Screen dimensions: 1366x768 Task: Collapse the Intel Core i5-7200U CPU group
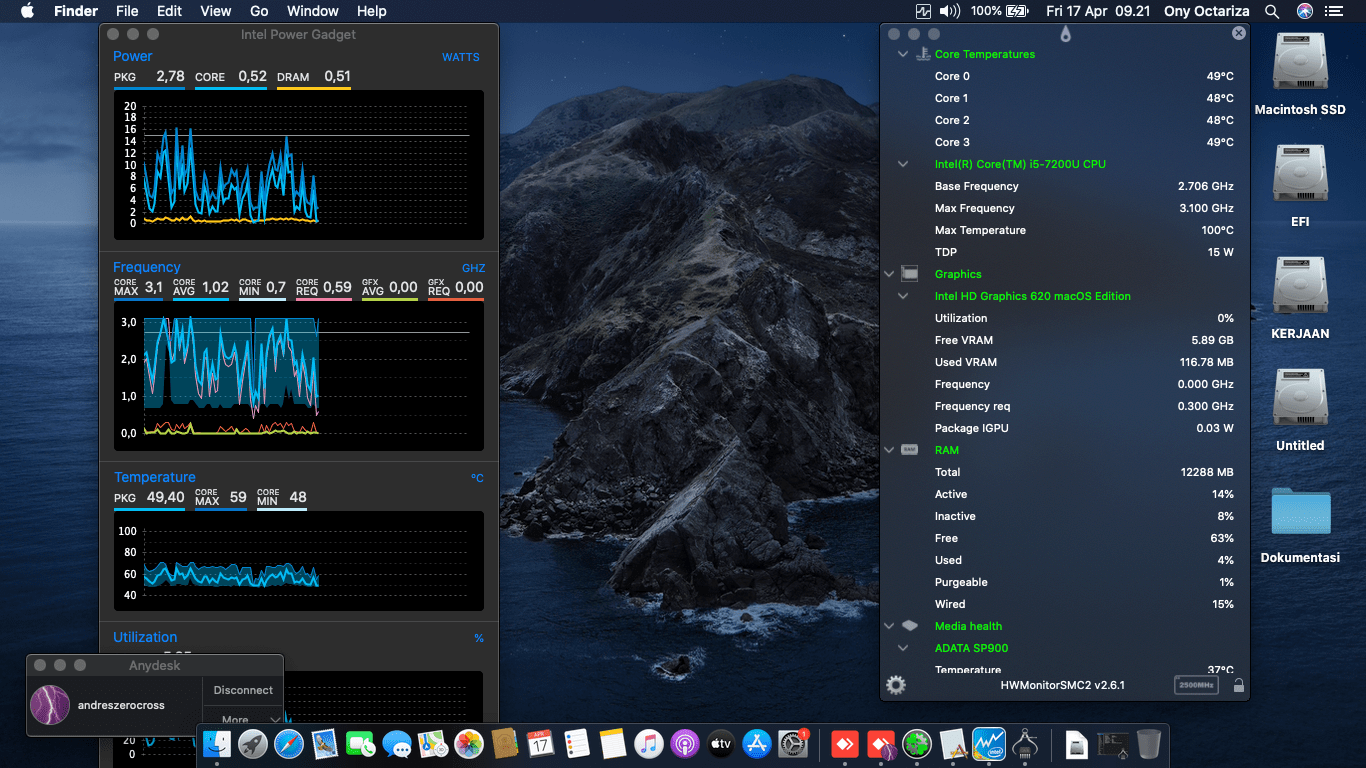pyautogui.click(x=903, y=164)
